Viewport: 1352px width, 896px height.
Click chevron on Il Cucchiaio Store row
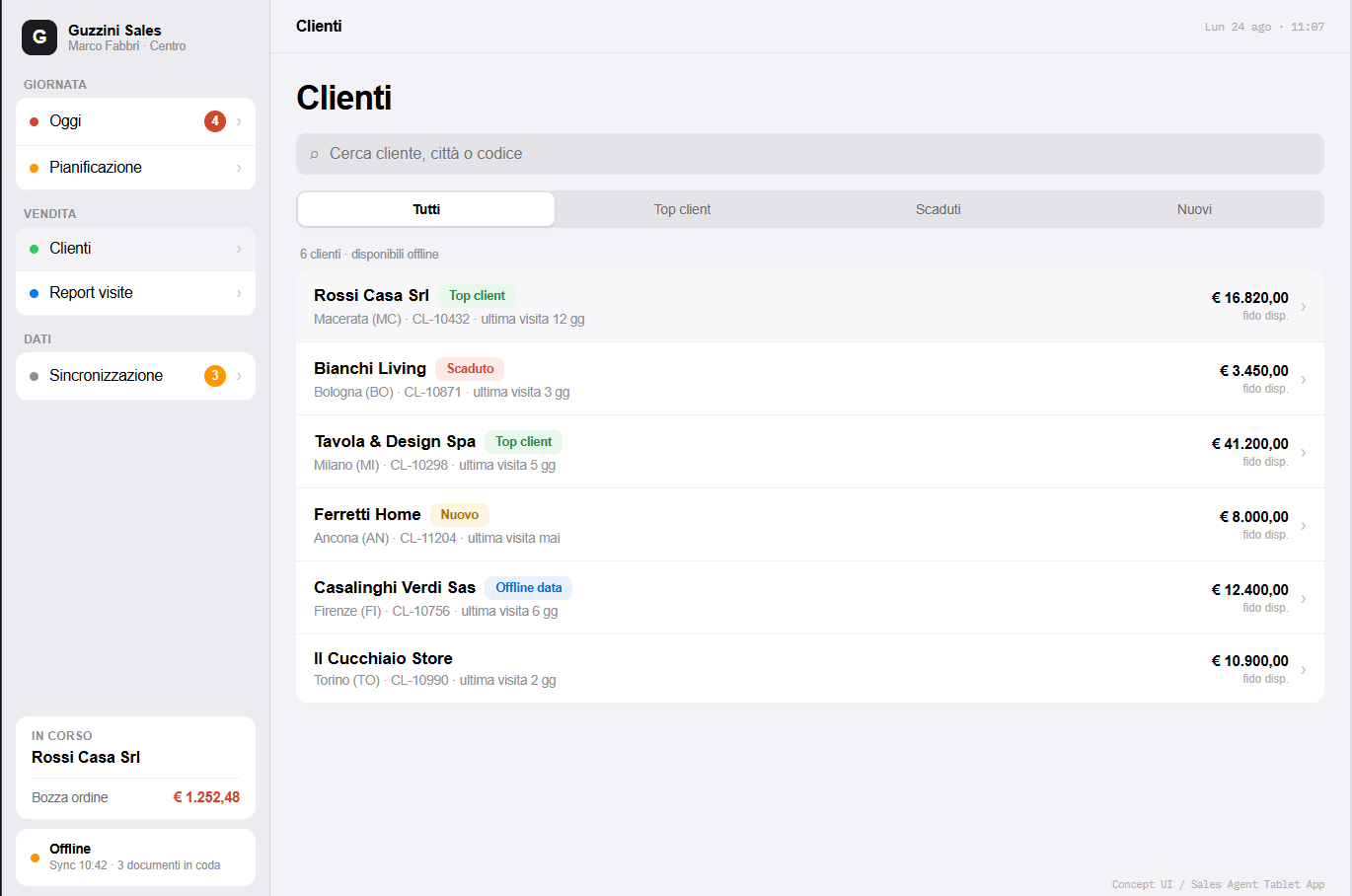click(x=1304, y=669)
